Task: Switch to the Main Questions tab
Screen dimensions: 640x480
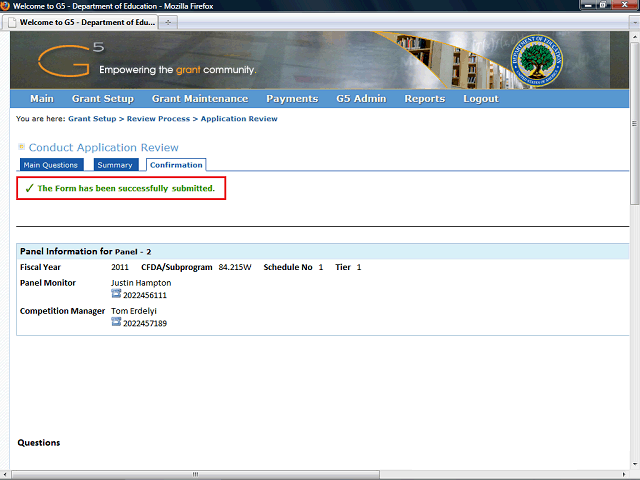Action: click(51, 165)
